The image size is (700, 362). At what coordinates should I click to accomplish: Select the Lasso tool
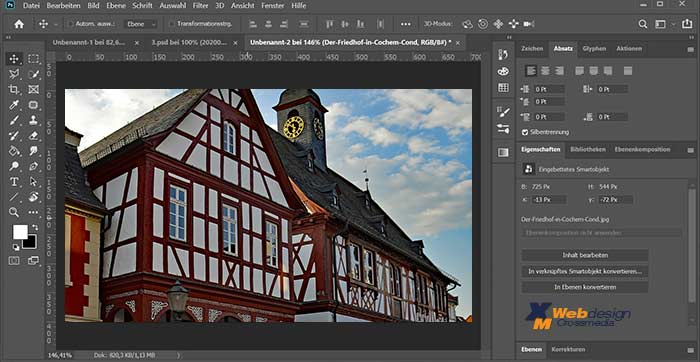click(14, 74)
